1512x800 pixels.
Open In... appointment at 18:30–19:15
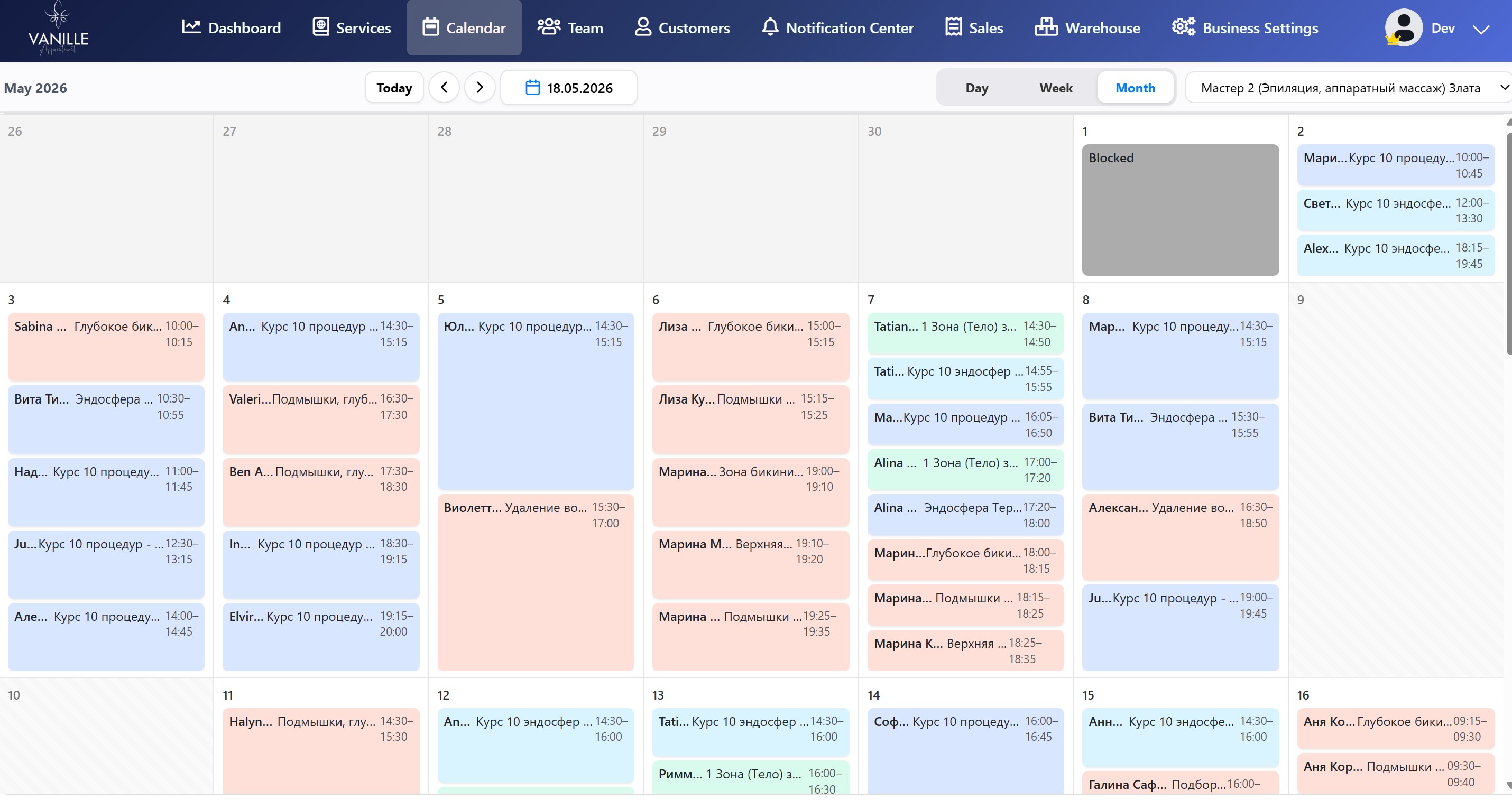pos(321,565)
